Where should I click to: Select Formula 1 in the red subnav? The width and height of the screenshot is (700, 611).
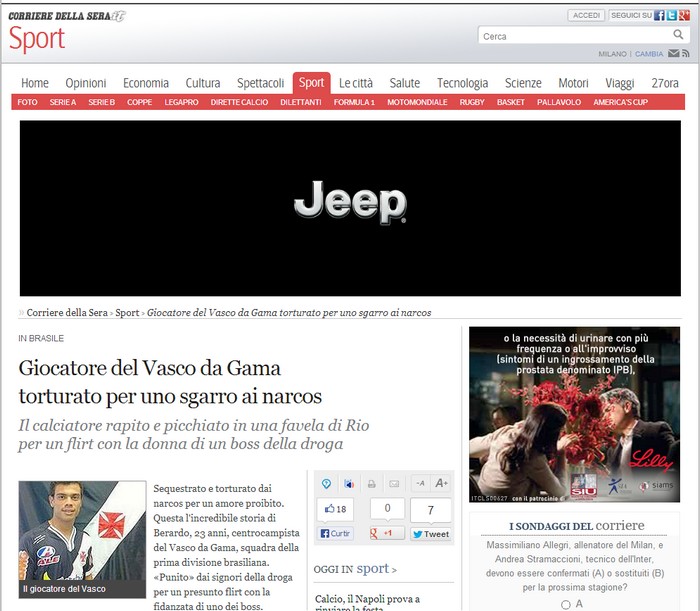pos(354,102)
